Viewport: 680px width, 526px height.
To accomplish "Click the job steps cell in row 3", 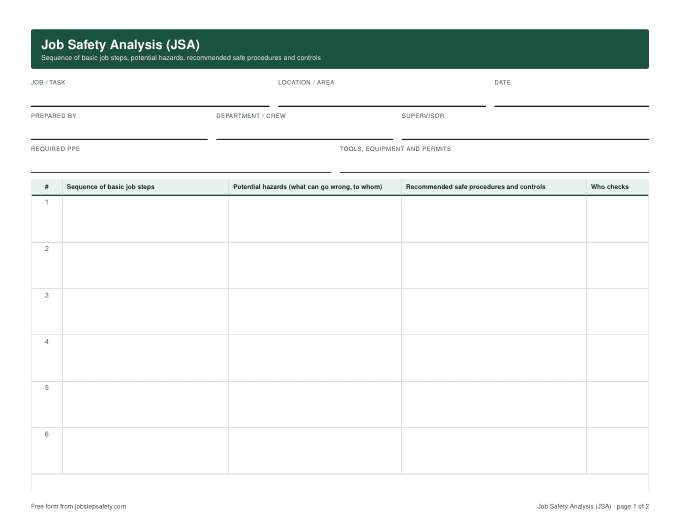I will (145, 312).
